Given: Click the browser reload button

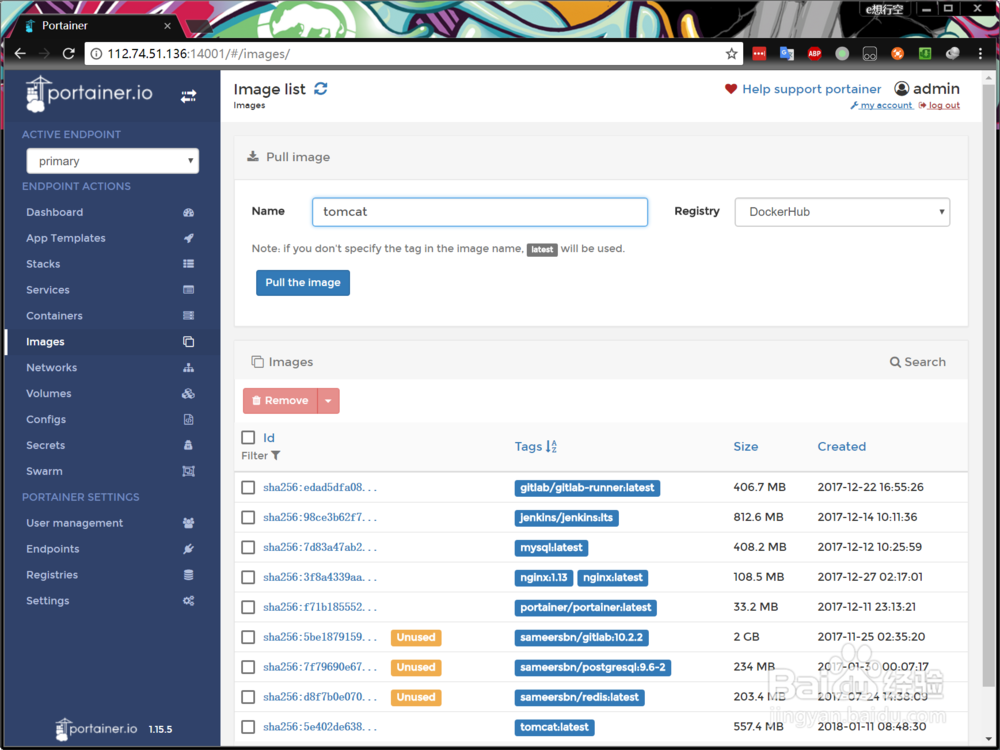Looking at the screenshot, I should (x=69, y=54).
